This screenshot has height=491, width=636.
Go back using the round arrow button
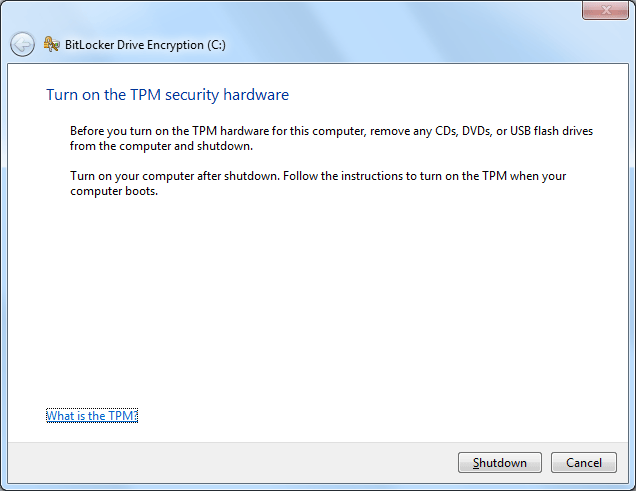(22, 44)
